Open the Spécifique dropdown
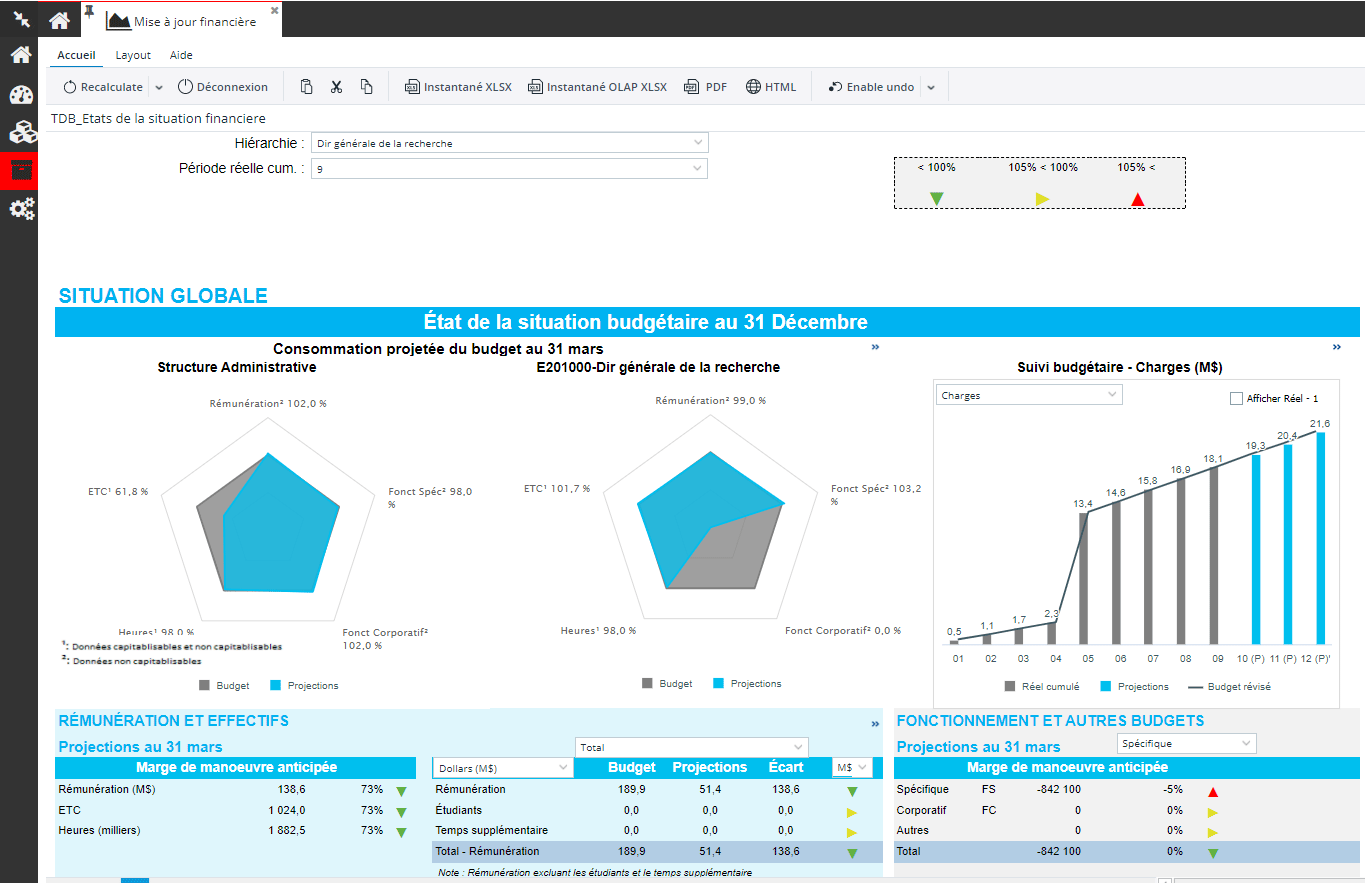This screenshot has height=883, width=1365. [x=1186, y=743]
